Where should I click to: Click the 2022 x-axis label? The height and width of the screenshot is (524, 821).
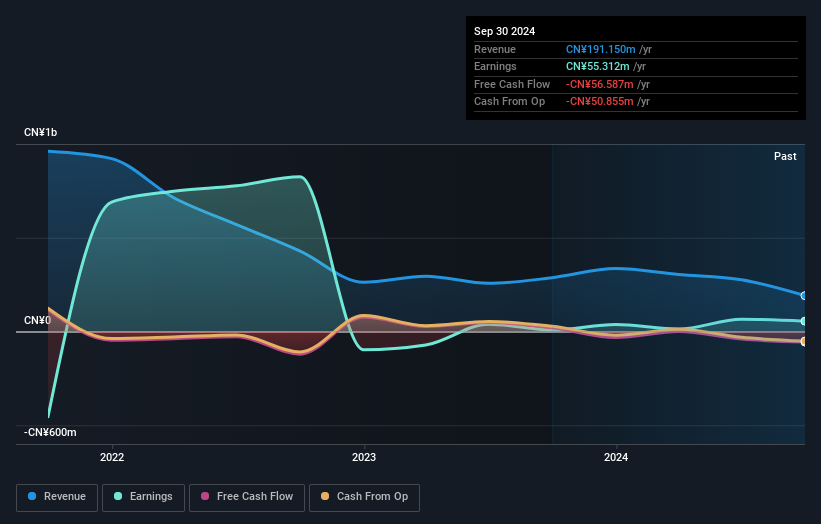(112, 457)
